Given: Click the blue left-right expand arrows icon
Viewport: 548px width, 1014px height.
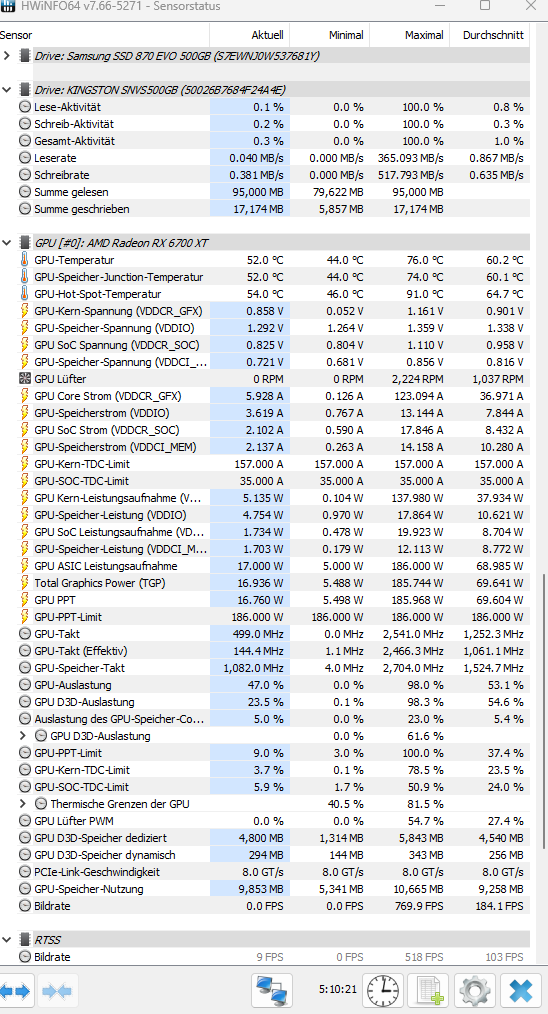Looking at the screenshot, I should [14, 990].
